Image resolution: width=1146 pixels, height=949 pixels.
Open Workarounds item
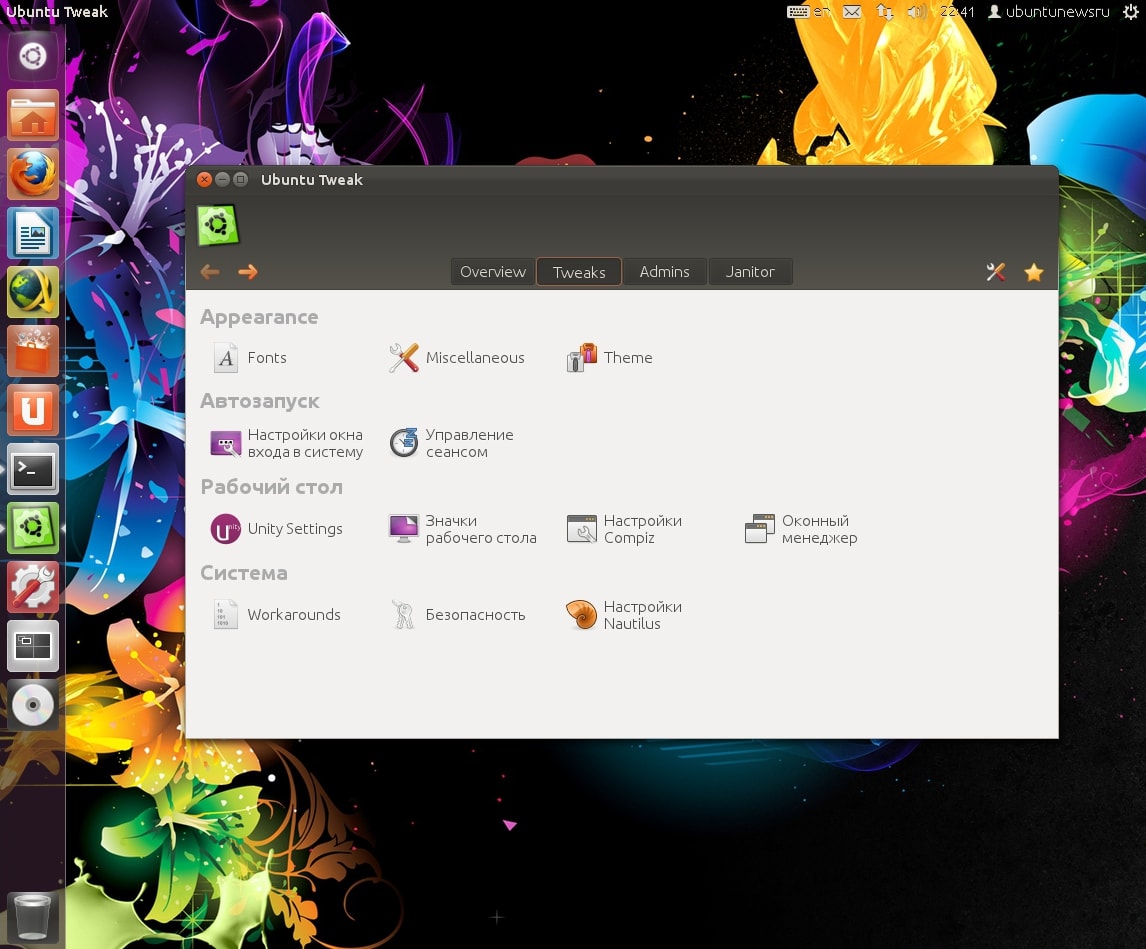[x=276, y=614]
